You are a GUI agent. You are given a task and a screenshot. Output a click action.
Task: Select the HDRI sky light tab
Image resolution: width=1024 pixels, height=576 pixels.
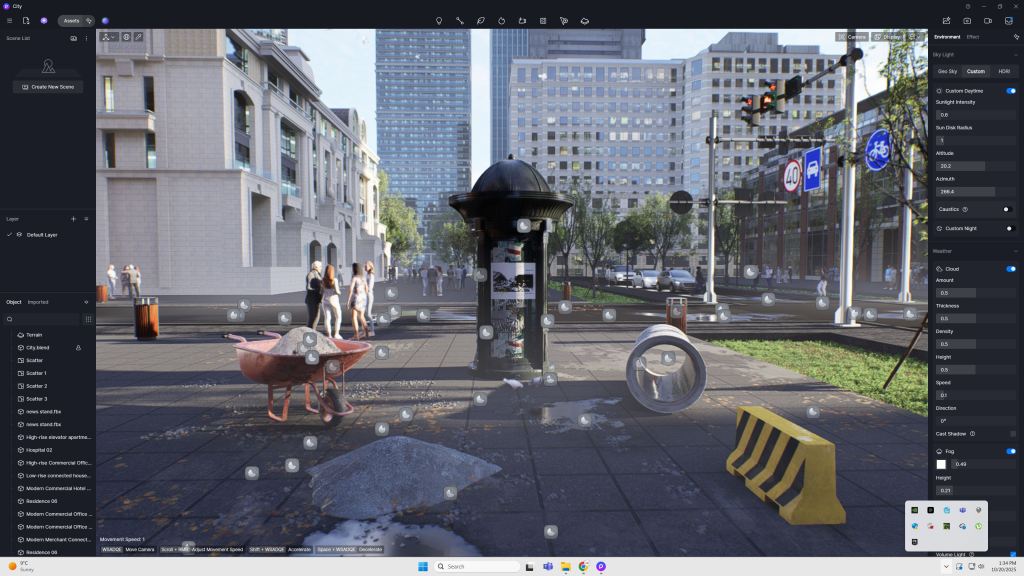coord(1003,71)
